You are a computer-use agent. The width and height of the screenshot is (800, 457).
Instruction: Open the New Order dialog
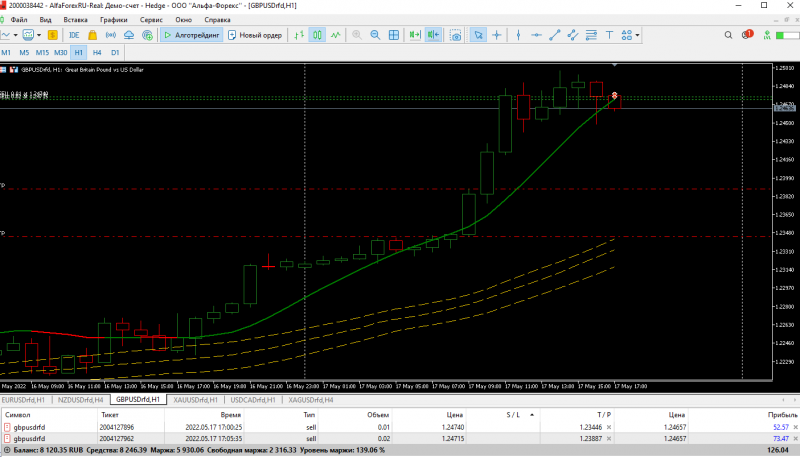pos(255,35)
